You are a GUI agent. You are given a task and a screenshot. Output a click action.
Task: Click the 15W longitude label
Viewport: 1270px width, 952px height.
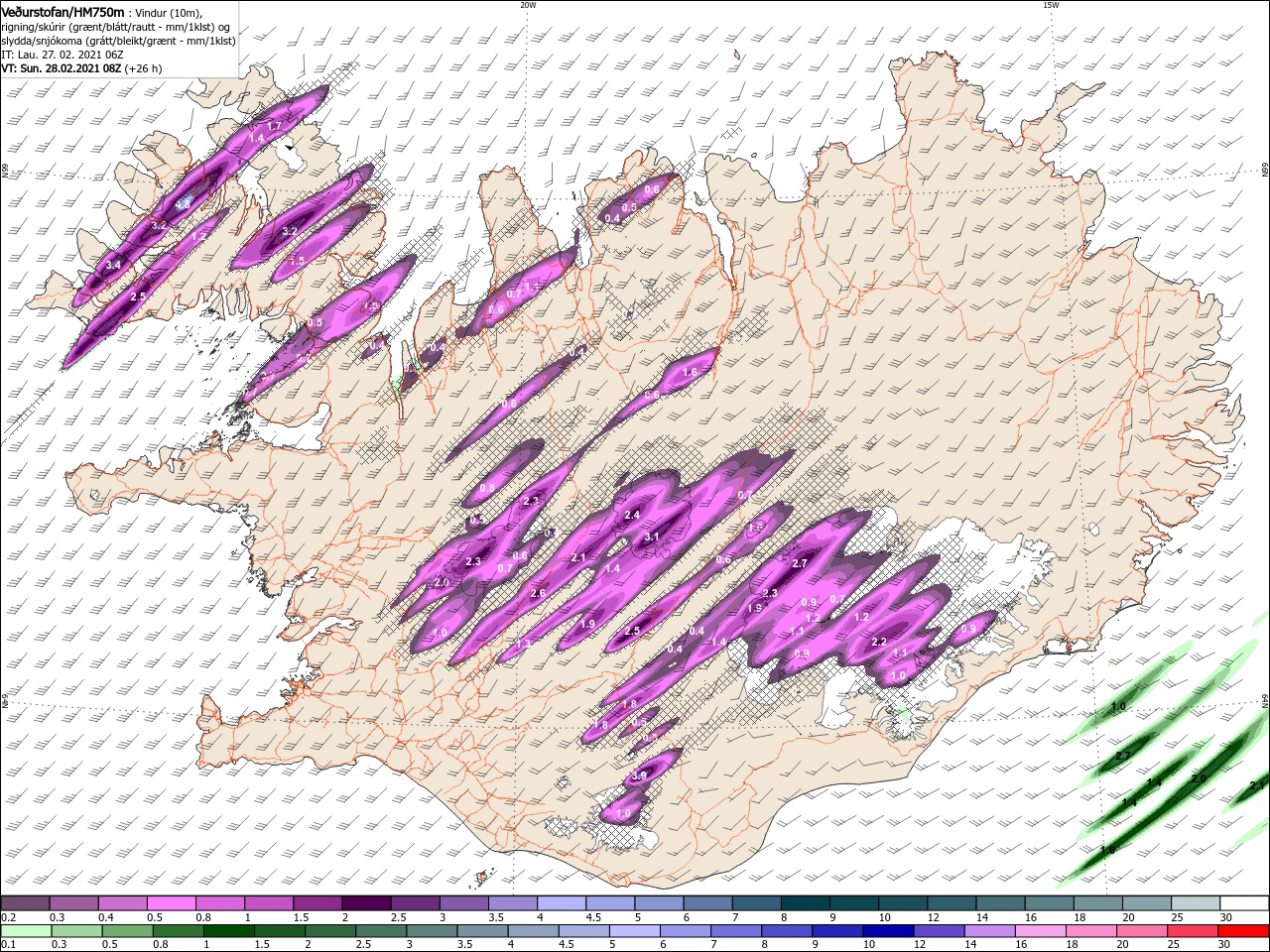(1051, 5)
